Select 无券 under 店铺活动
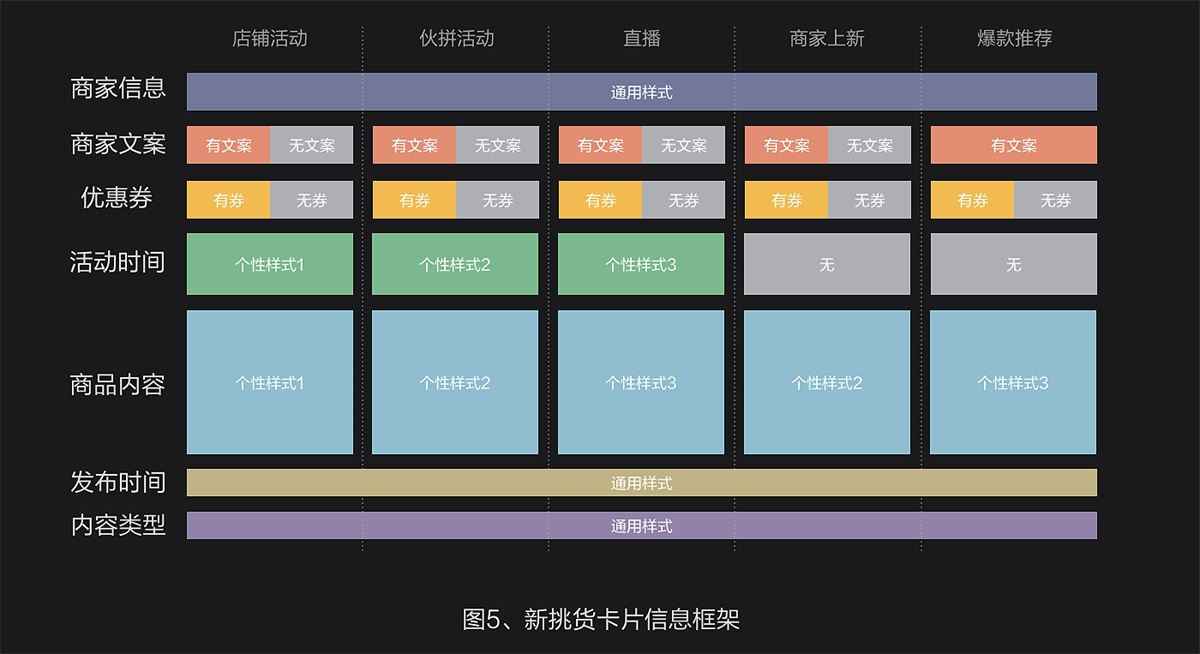 click(312, 200)
